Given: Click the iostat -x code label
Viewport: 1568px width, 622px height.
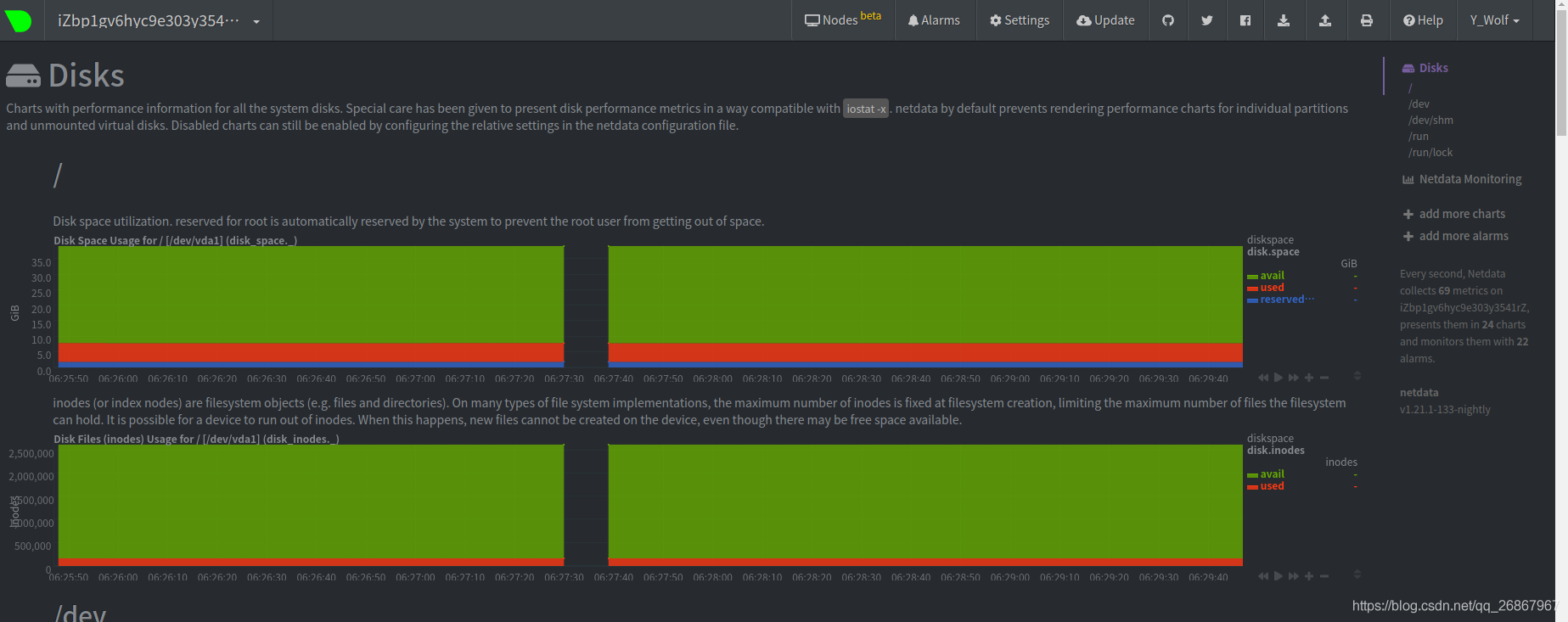Looking at the screenshot, I should point(866,109).
